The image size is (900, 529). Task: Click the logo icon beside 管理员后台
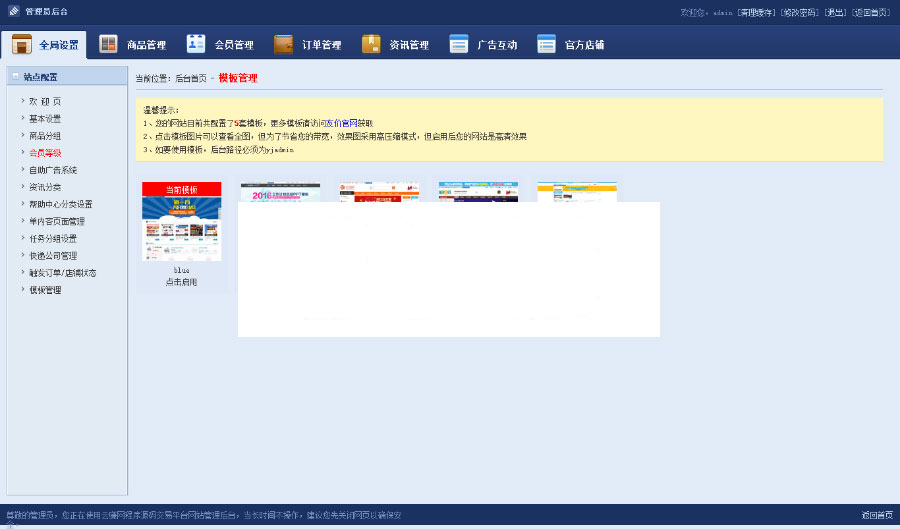(x=14, y=12)
